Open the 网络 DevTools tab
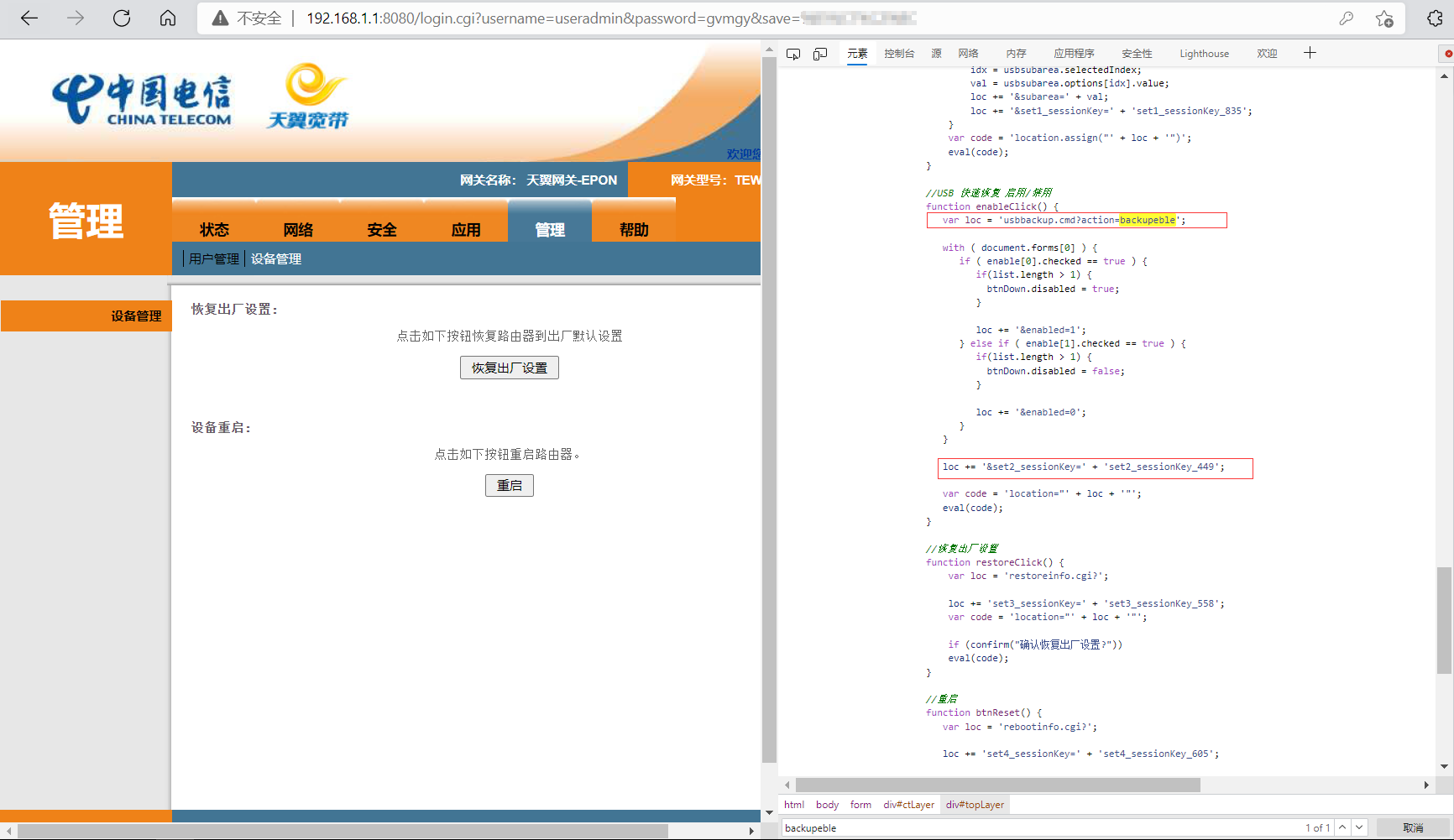 pos(968,54)
